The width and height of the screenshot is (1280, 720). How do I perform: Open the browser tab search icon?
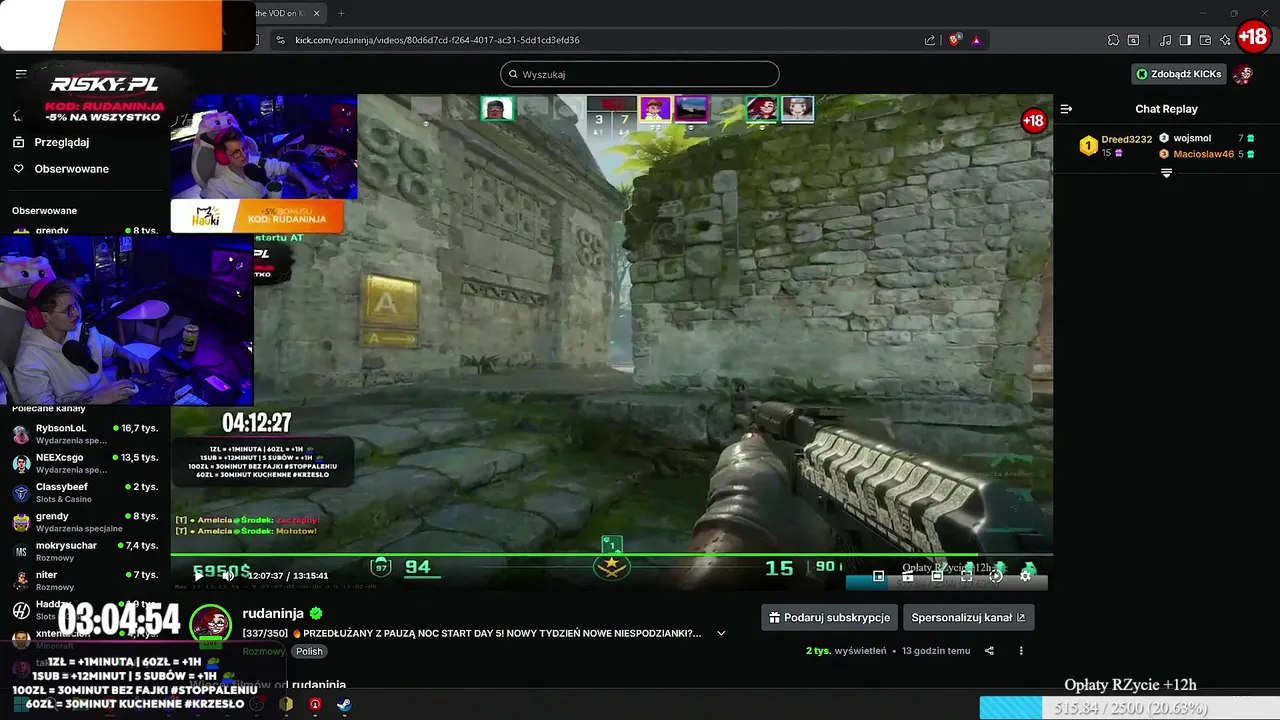click(1133, 40)
